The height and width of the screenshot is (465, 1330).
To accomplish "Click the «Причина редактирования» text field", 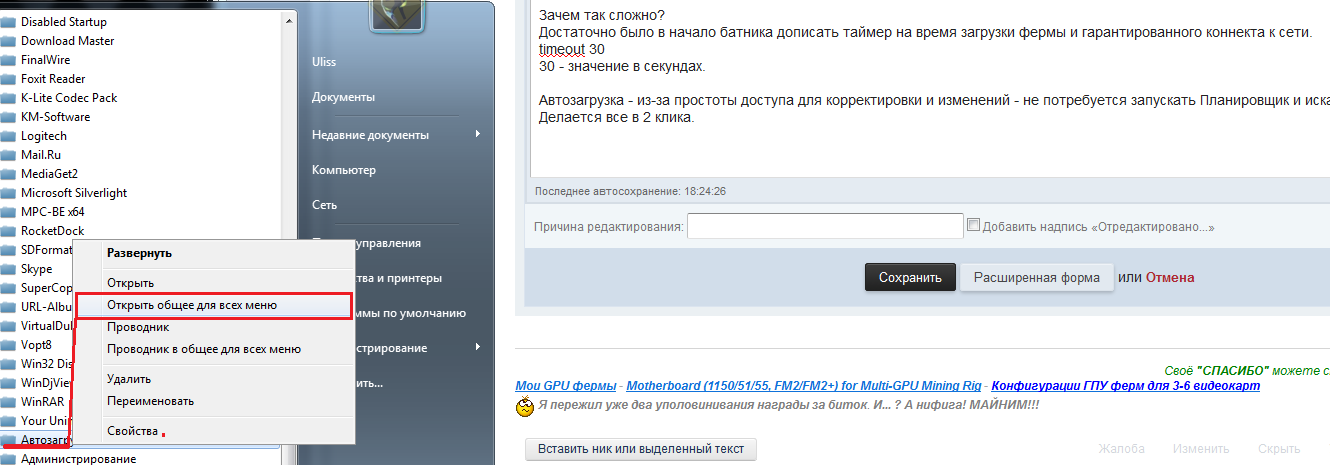I will pyautogui.click(x=825, y=227).
